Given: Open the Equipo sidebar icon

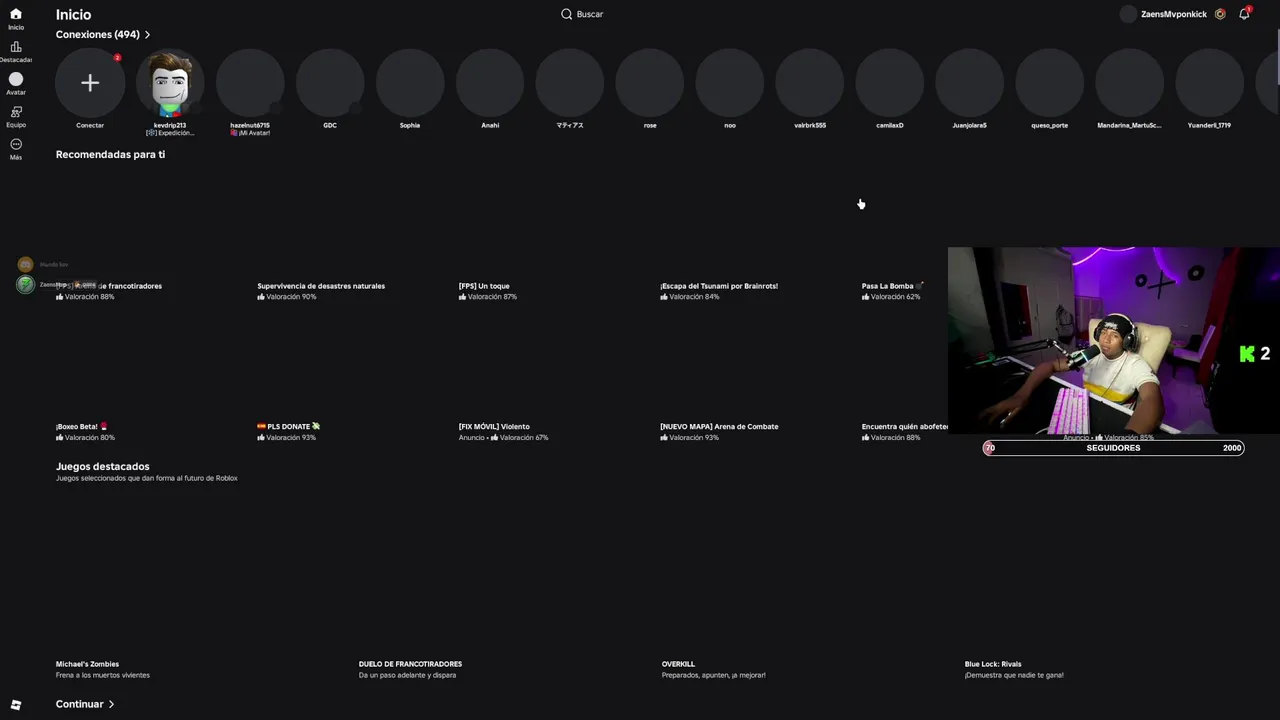Looking at the screenshot, I should (16, 112).
